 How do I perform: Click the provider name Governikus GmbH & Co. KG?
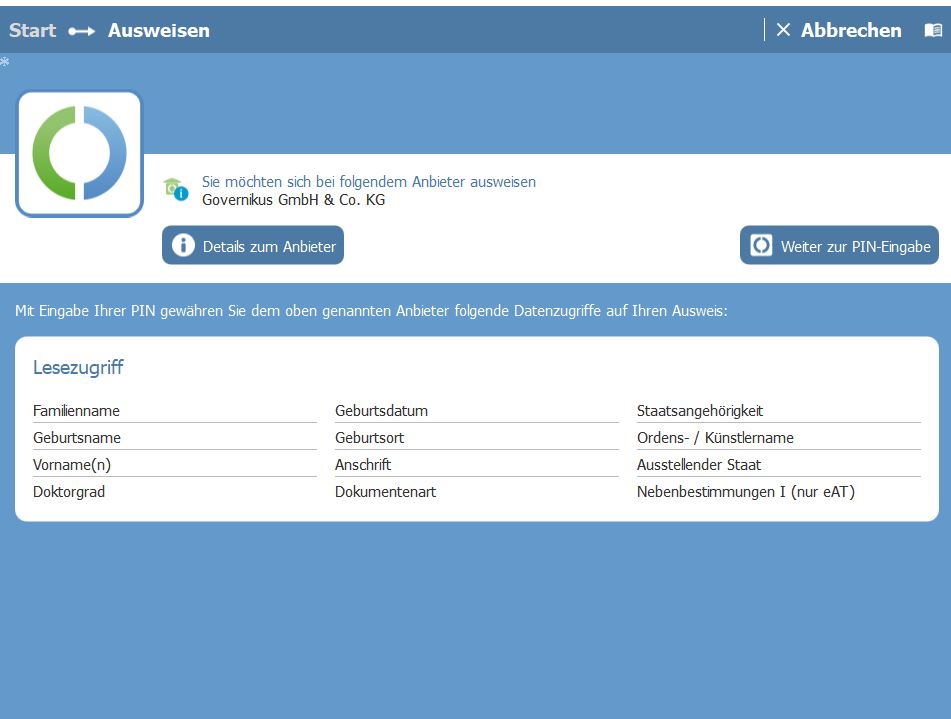pyautogui.click(x=293, y=199)
